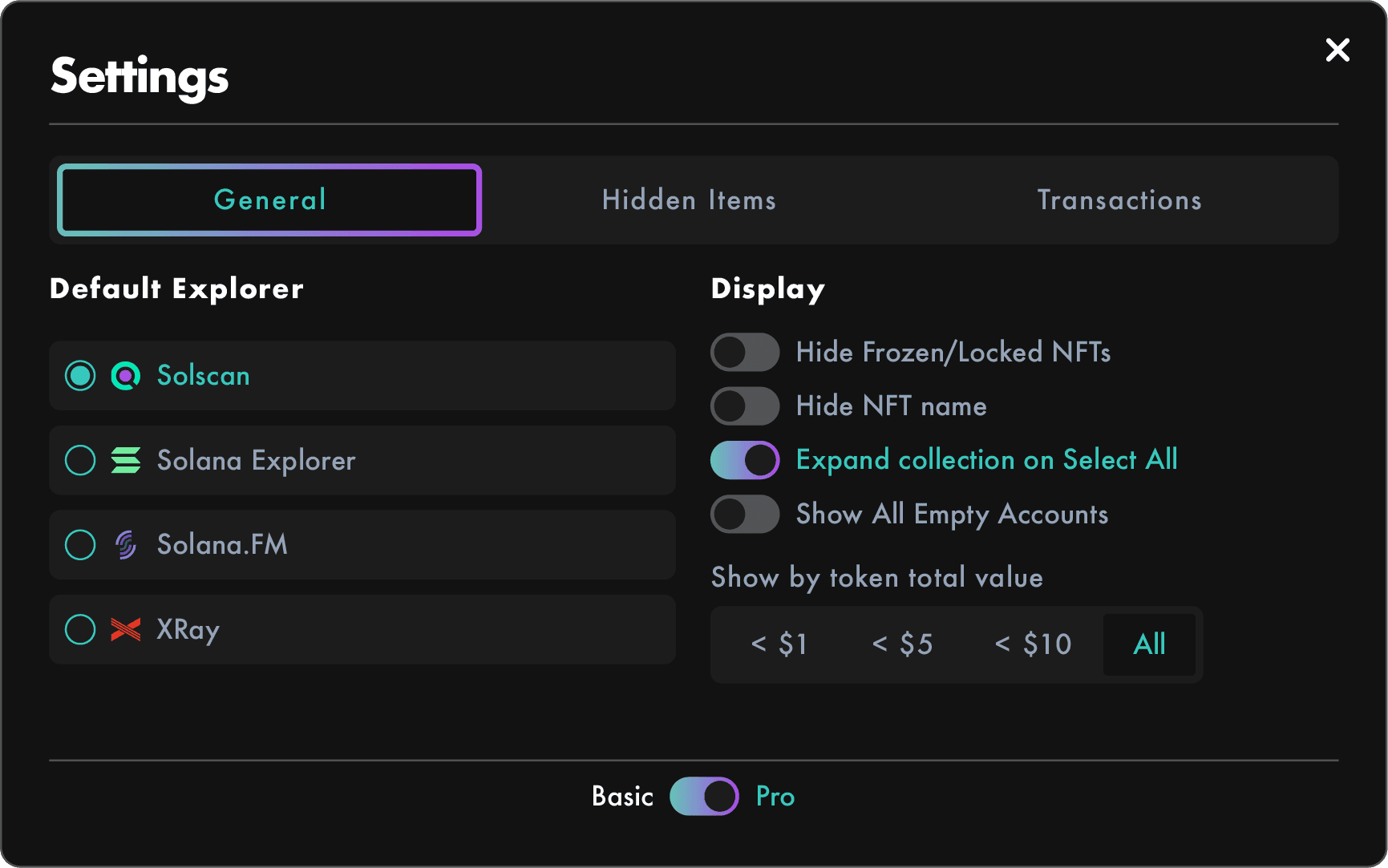The width and height of the screenshot is (1388, 868).
Task: Turn on Hide NFT name switch
Action: pos(745,406)
